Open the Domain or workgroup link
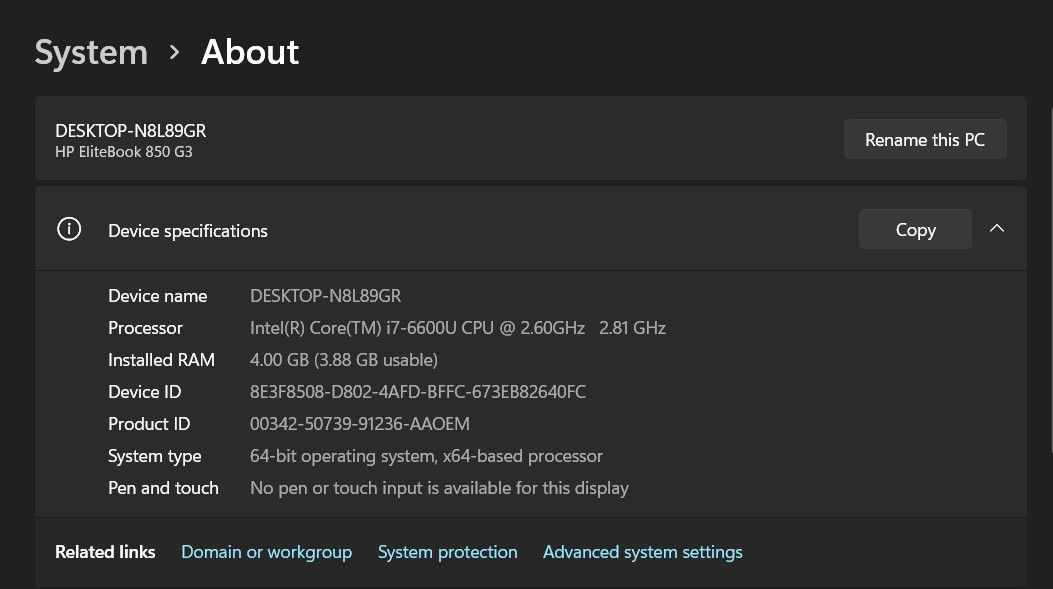 pyautogui.click(x=266, y=552)
